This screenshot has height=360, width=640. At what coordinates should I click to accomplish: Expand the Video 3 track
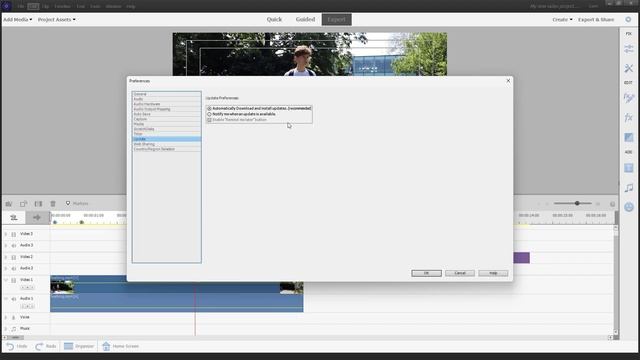tap(6, 234)
